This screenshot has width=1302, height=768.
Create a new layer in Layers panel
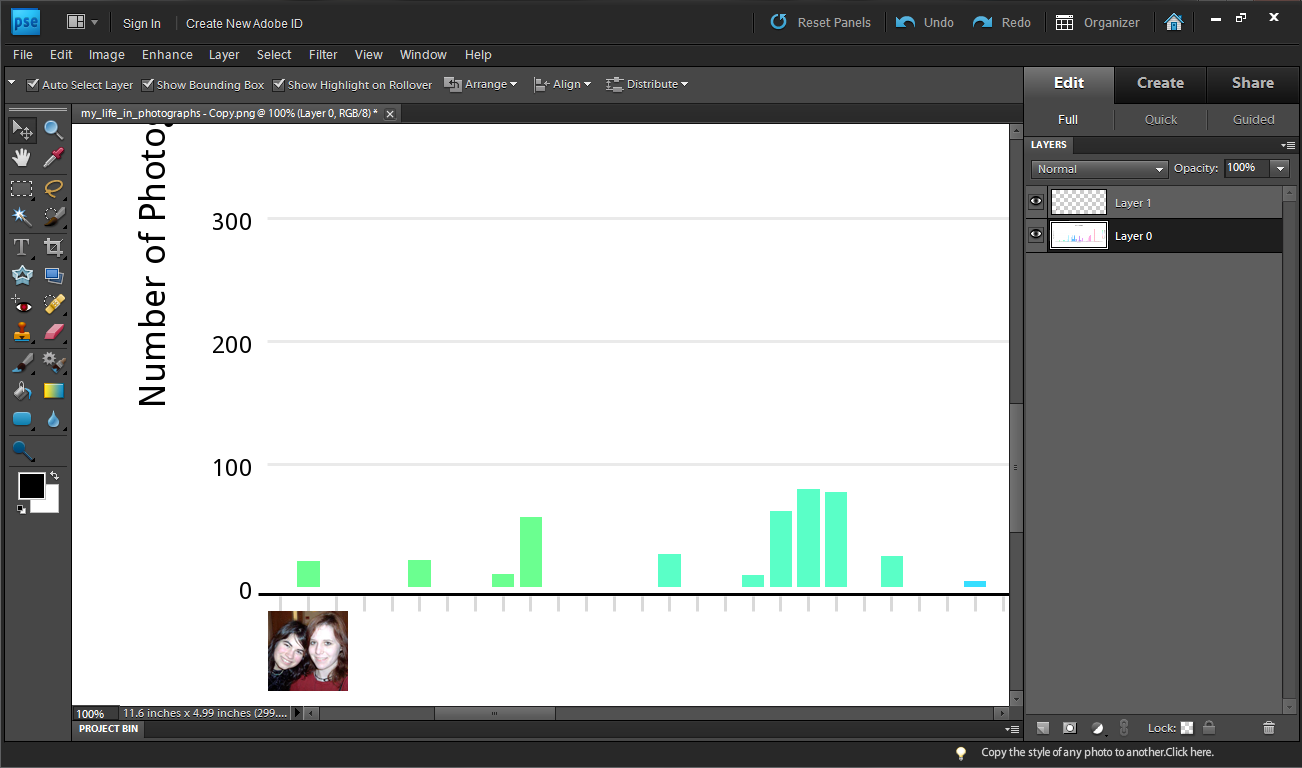tap(1043, 728)
